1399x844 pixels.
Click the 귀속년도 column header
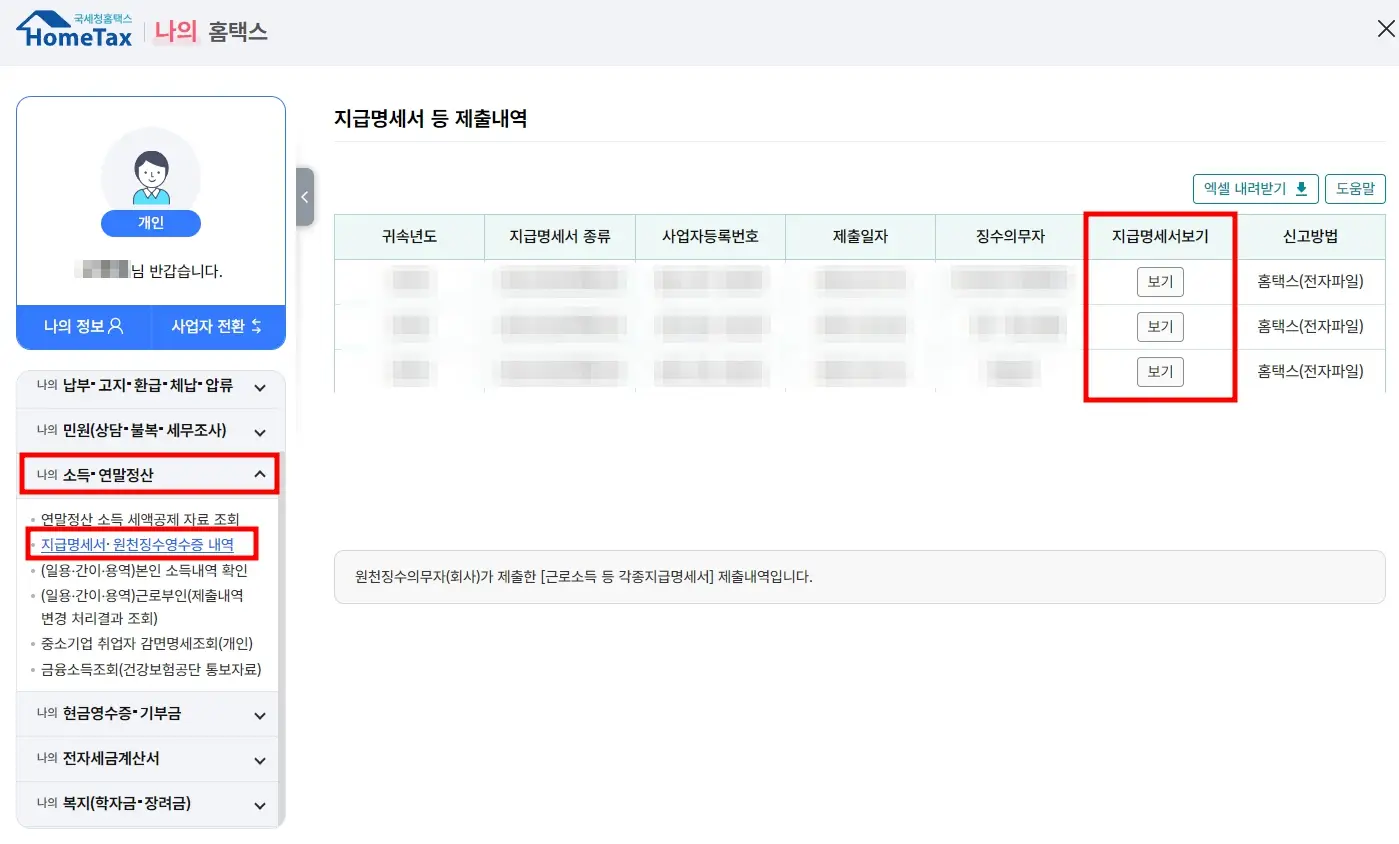409,237
